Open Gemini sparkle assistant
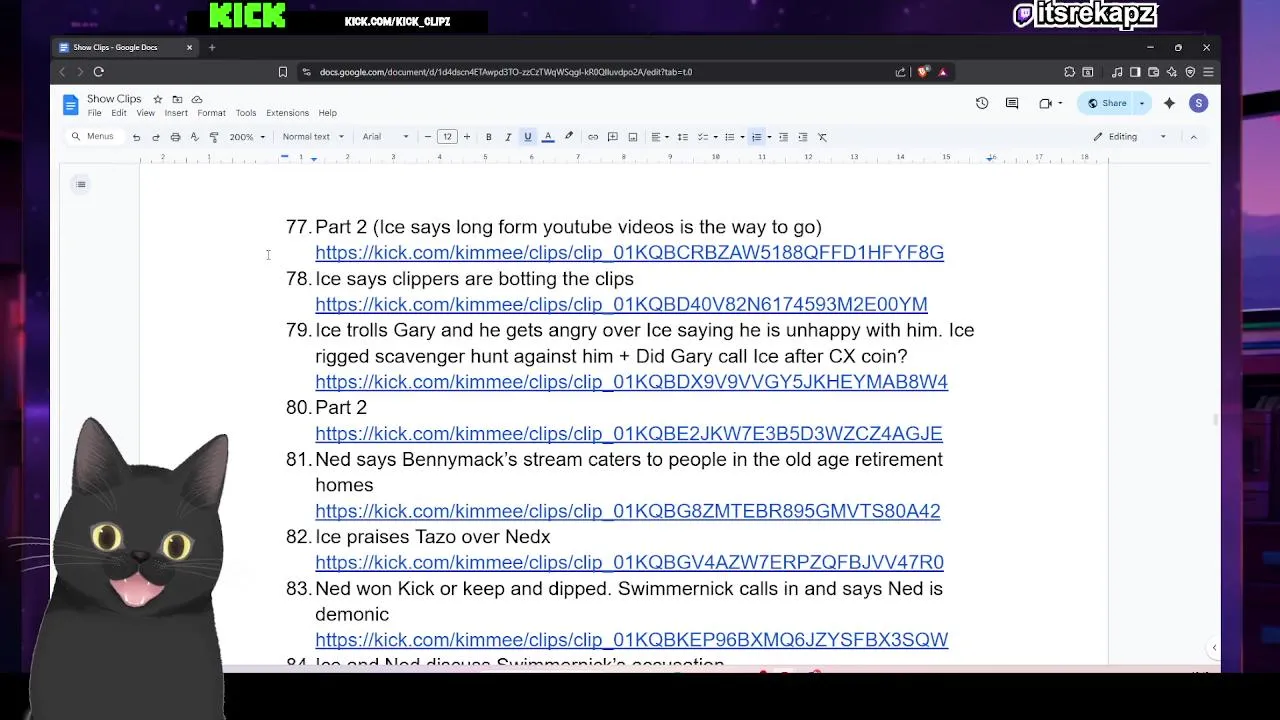The image size is (1280, 720). click(1169, 103)
